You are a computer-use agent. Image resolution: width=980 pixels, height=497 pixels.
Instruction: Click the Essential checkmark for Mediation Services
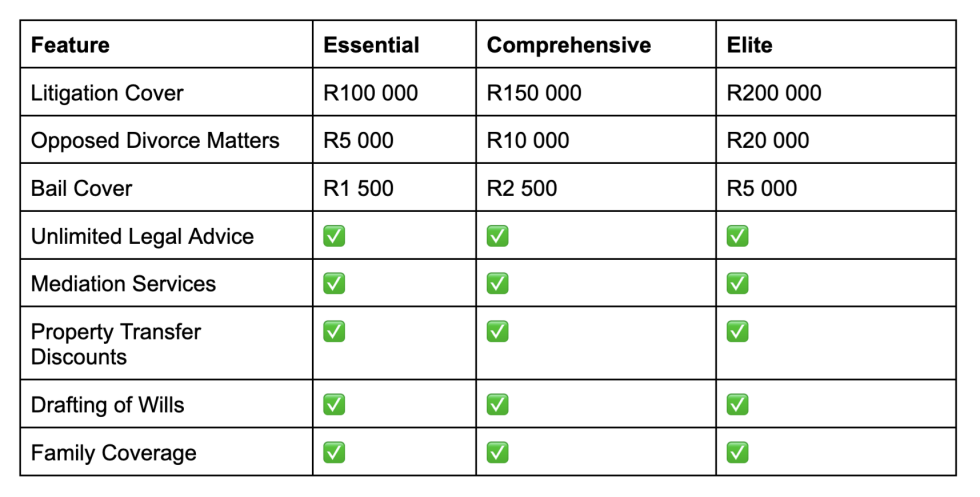(x=334, y=284)
